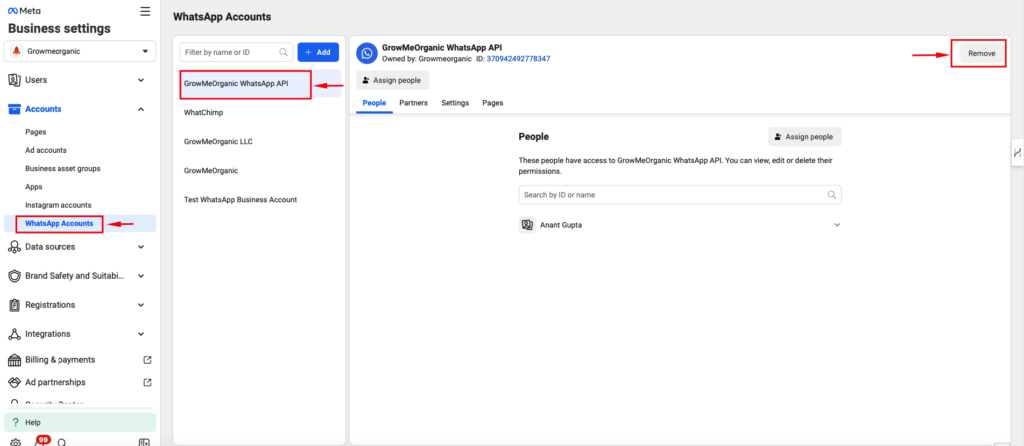
Task: Click the search magnifier icon at sidebar bottom
Action: [62, 442]
